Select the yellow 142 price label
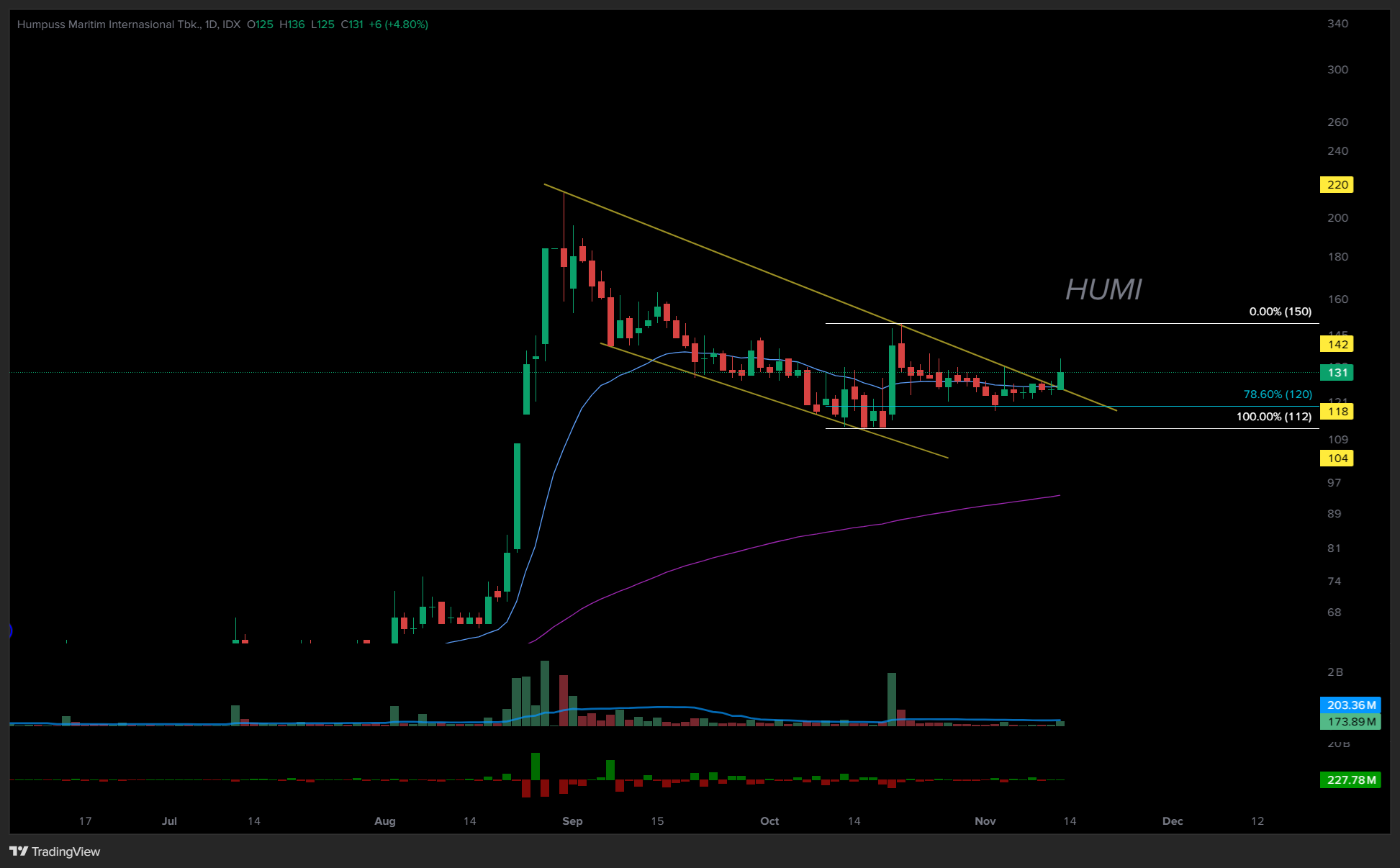This screenshot has width=1400, height=868. tap(1337, 345)
